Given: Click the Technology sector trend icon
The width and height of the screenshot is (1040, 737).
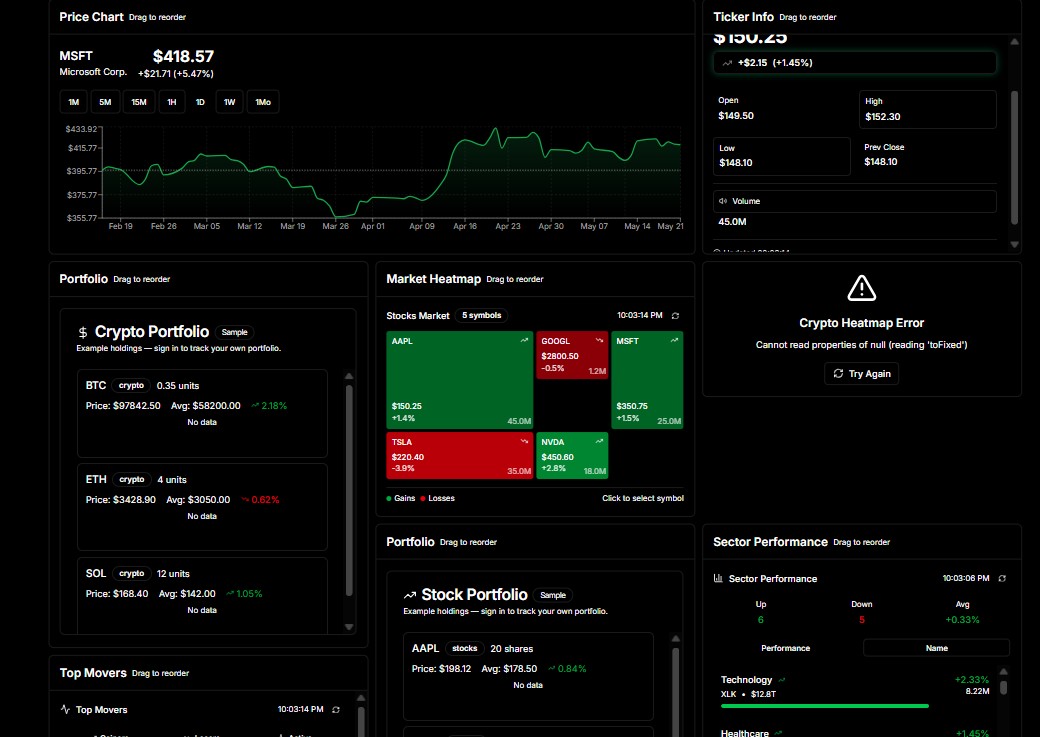Looking at the screenshot, I should [x=782, y=680].
